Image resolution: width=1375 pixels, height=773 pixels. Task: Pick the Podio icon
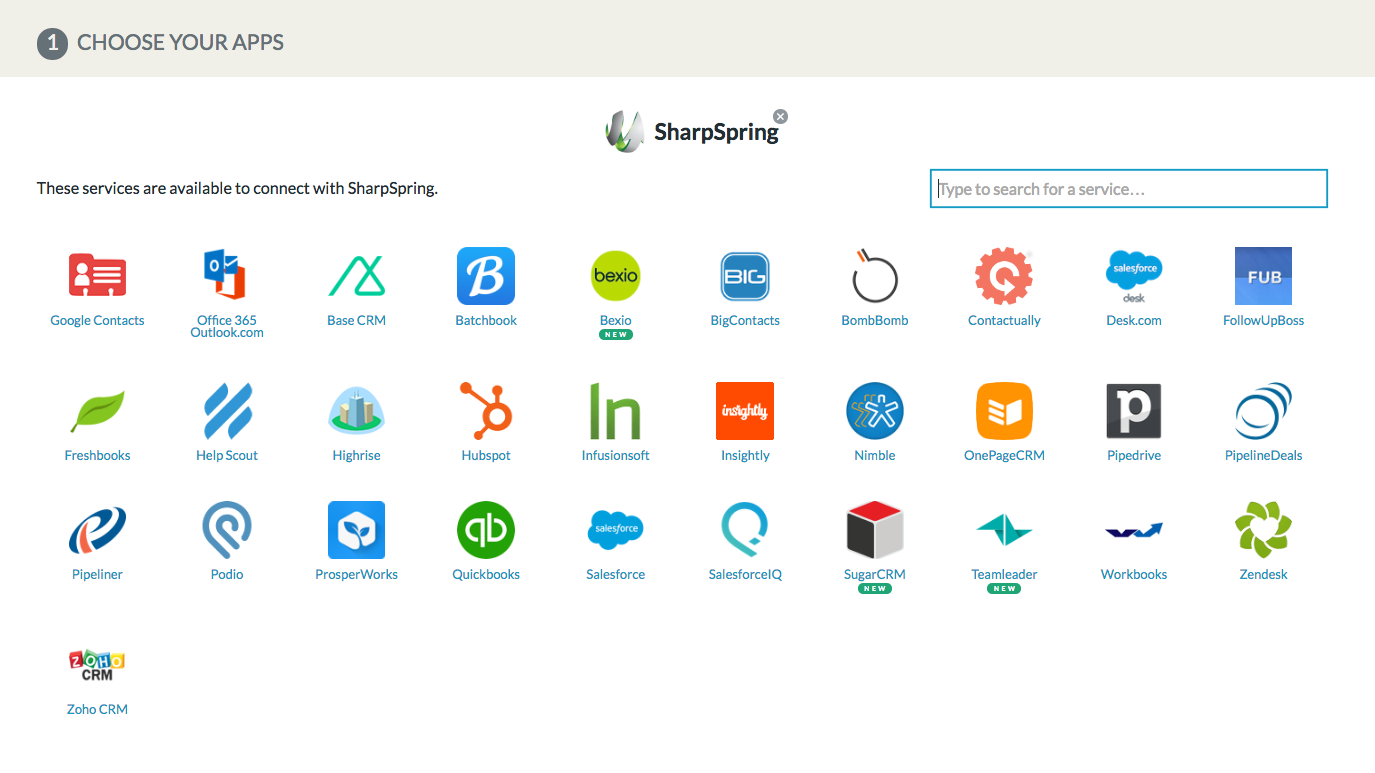pos(227,530)
